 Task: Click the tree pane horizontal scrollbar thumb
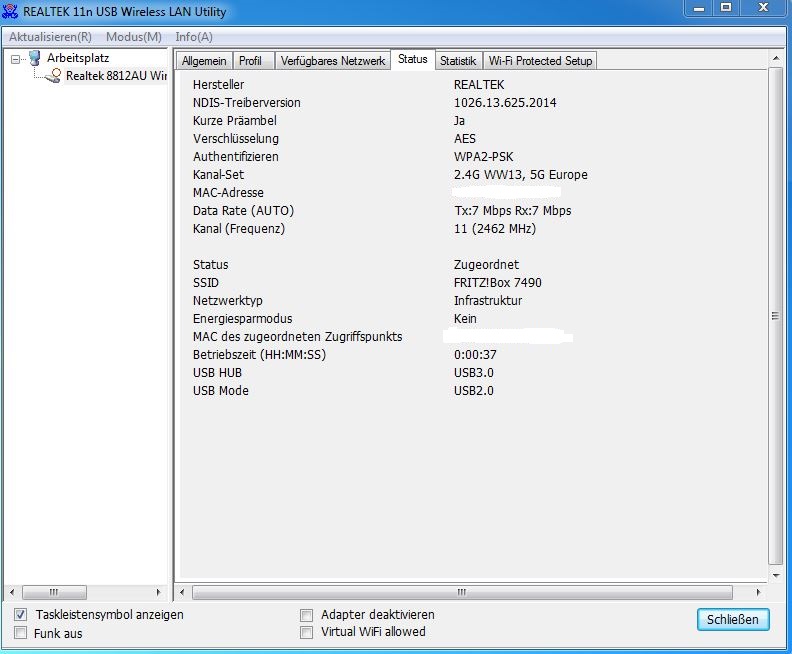(55, 592)
